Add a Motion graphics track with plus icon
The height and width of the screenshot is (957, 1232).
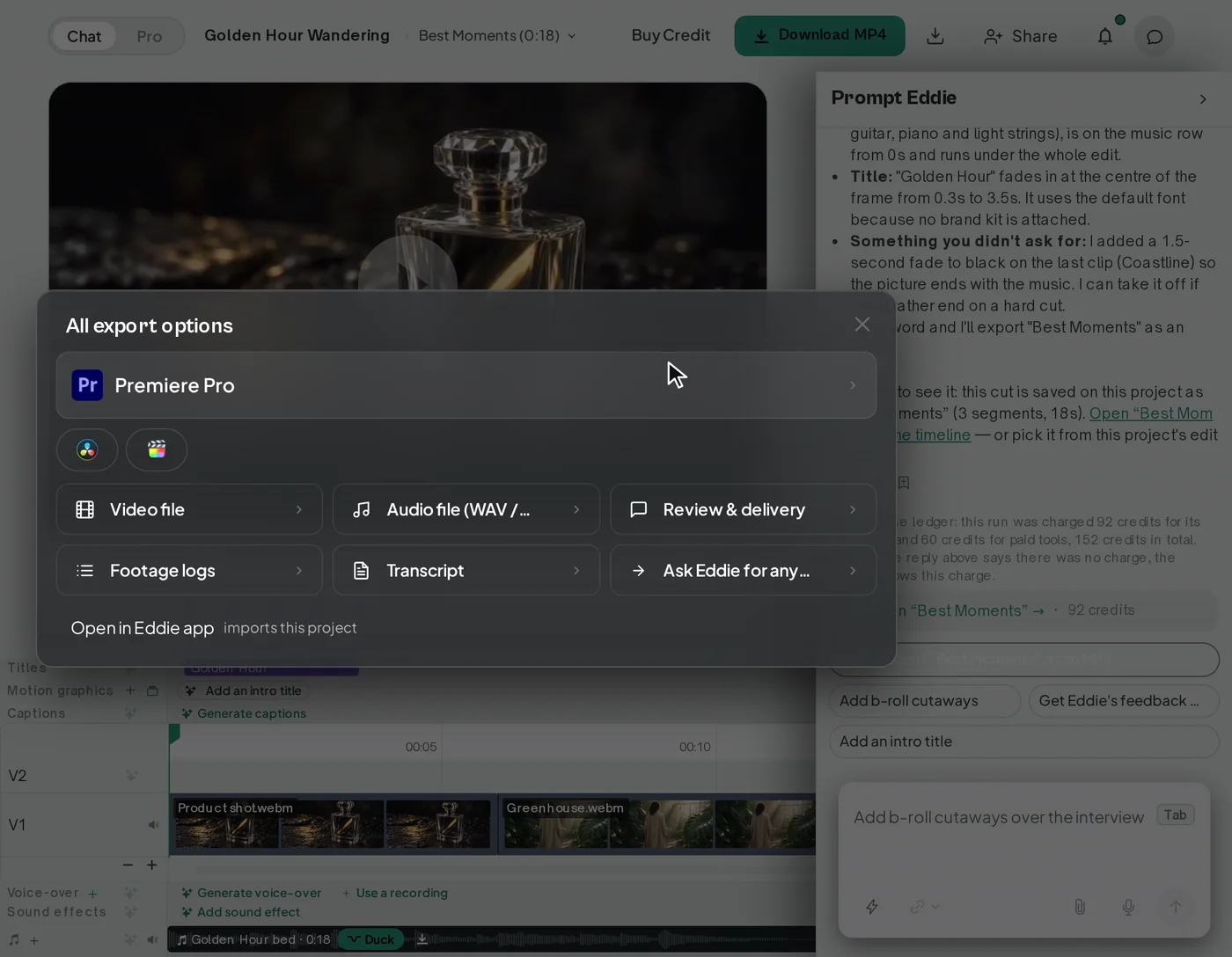coord(130,690)
